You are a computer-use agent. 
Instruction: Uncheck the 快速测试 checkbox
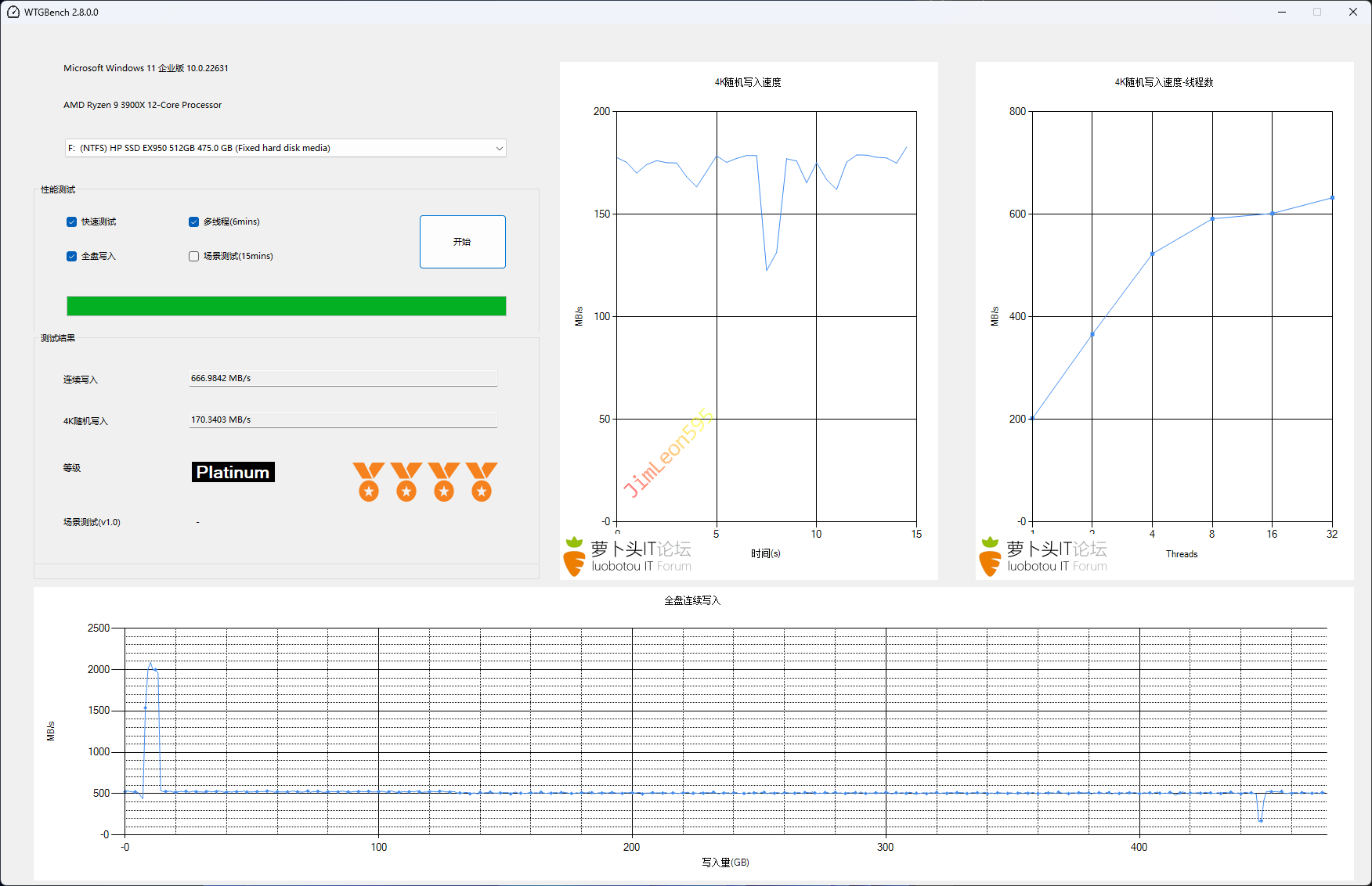(72, 222)
